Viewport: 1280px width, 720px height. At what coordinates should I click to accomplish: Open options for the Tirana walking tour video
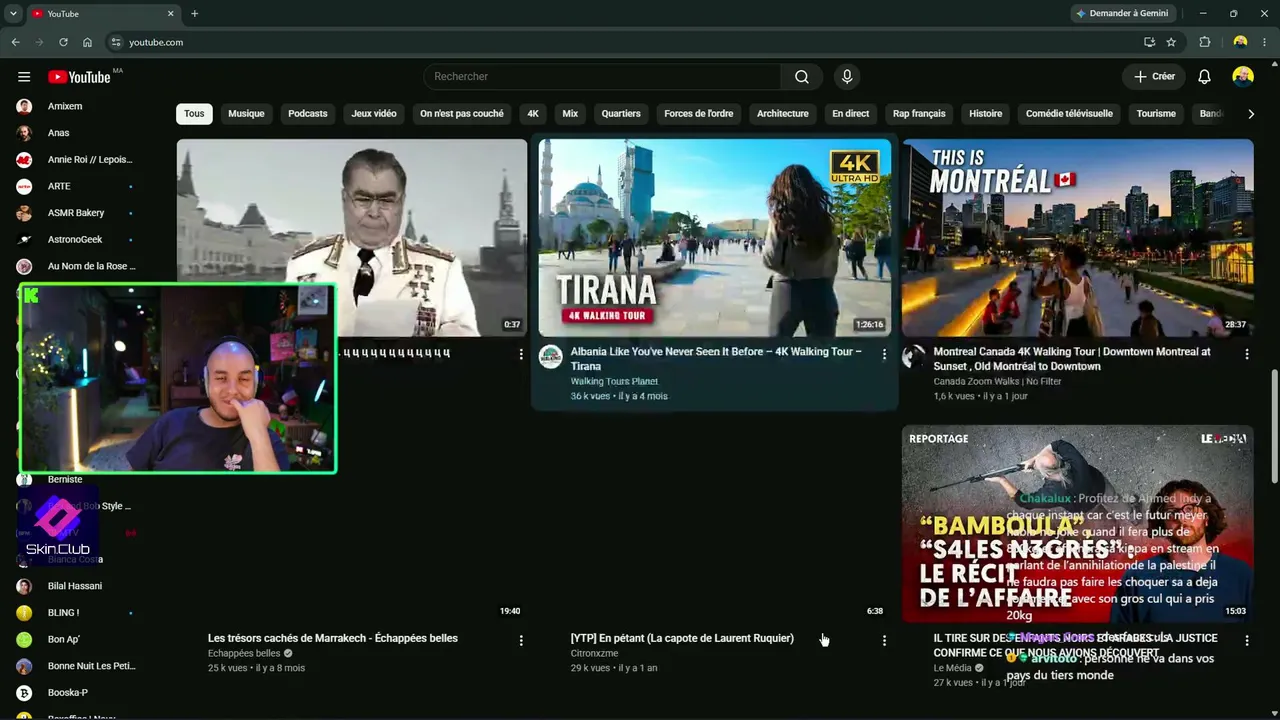pos(884,354)
